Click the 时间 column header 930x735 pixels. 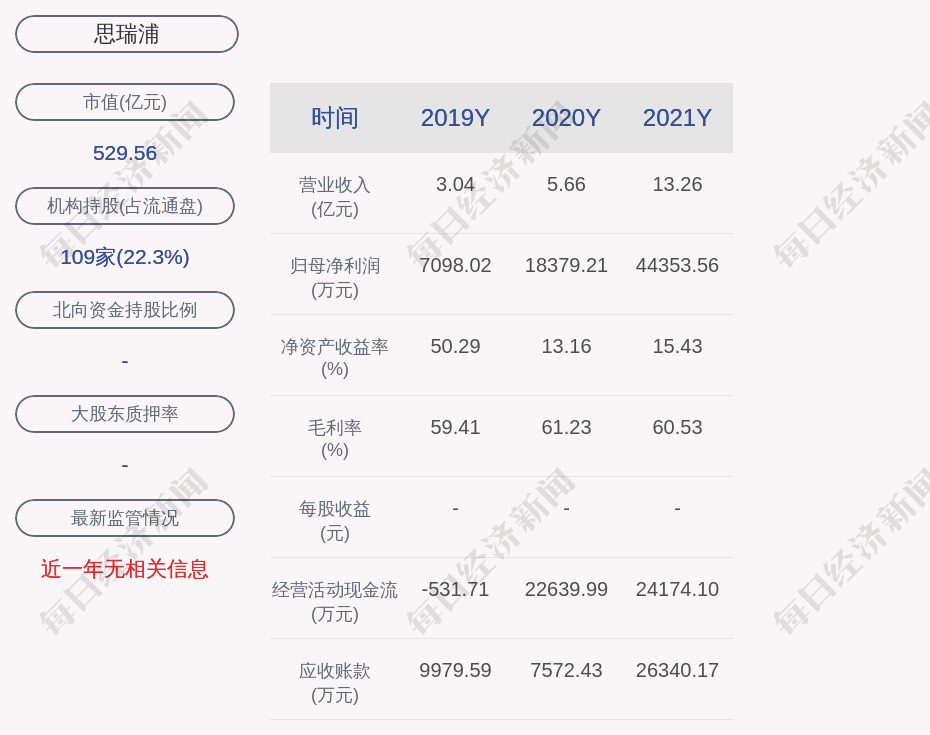point(335,117)
